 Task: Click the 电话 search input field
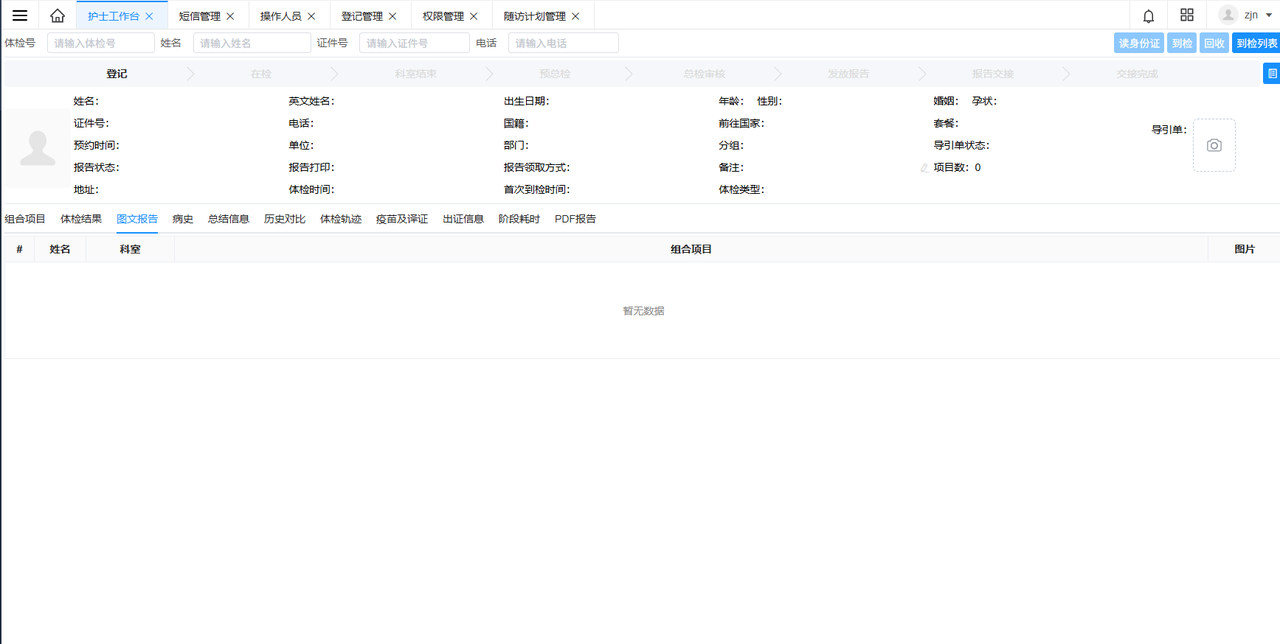coord(563,43)
